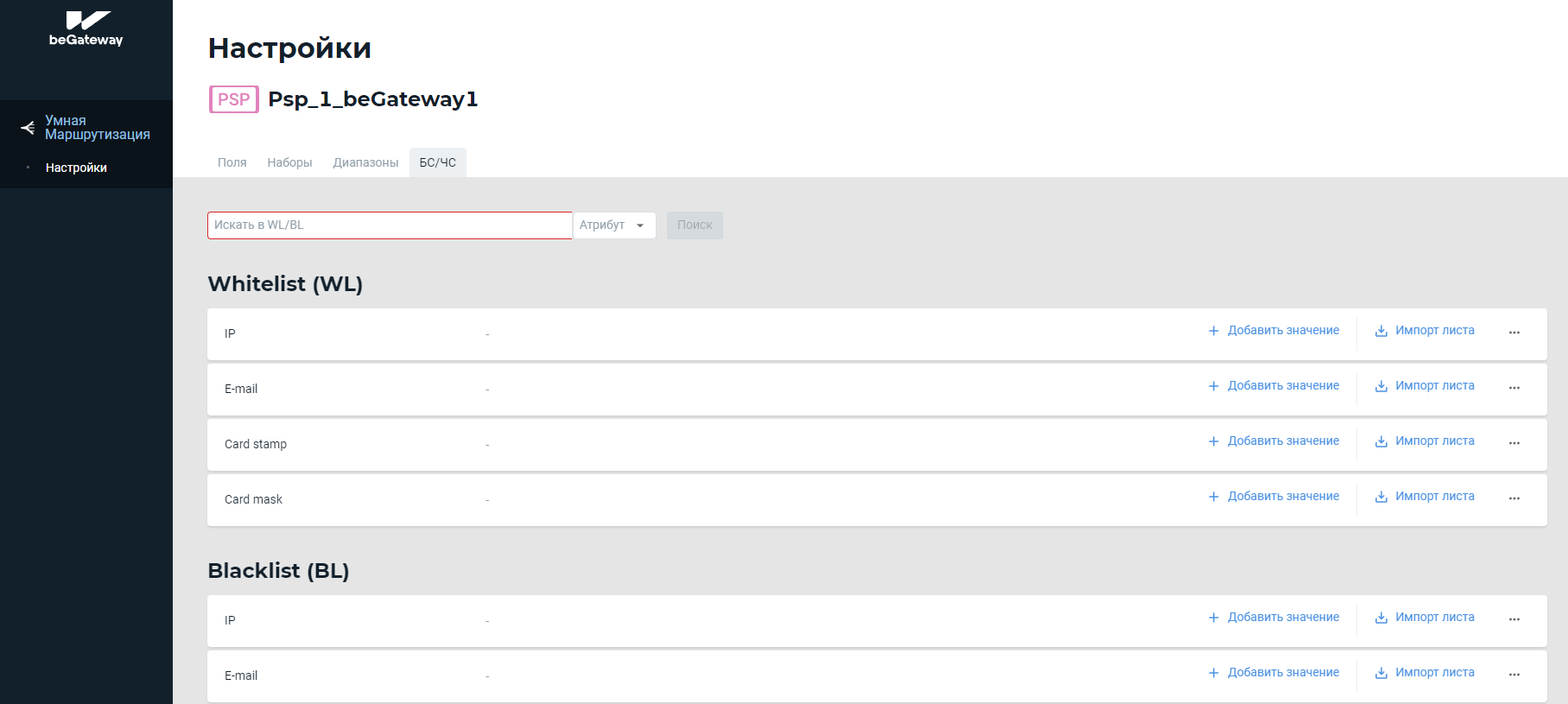Switch to the Поля tab

tap(232, 162)
